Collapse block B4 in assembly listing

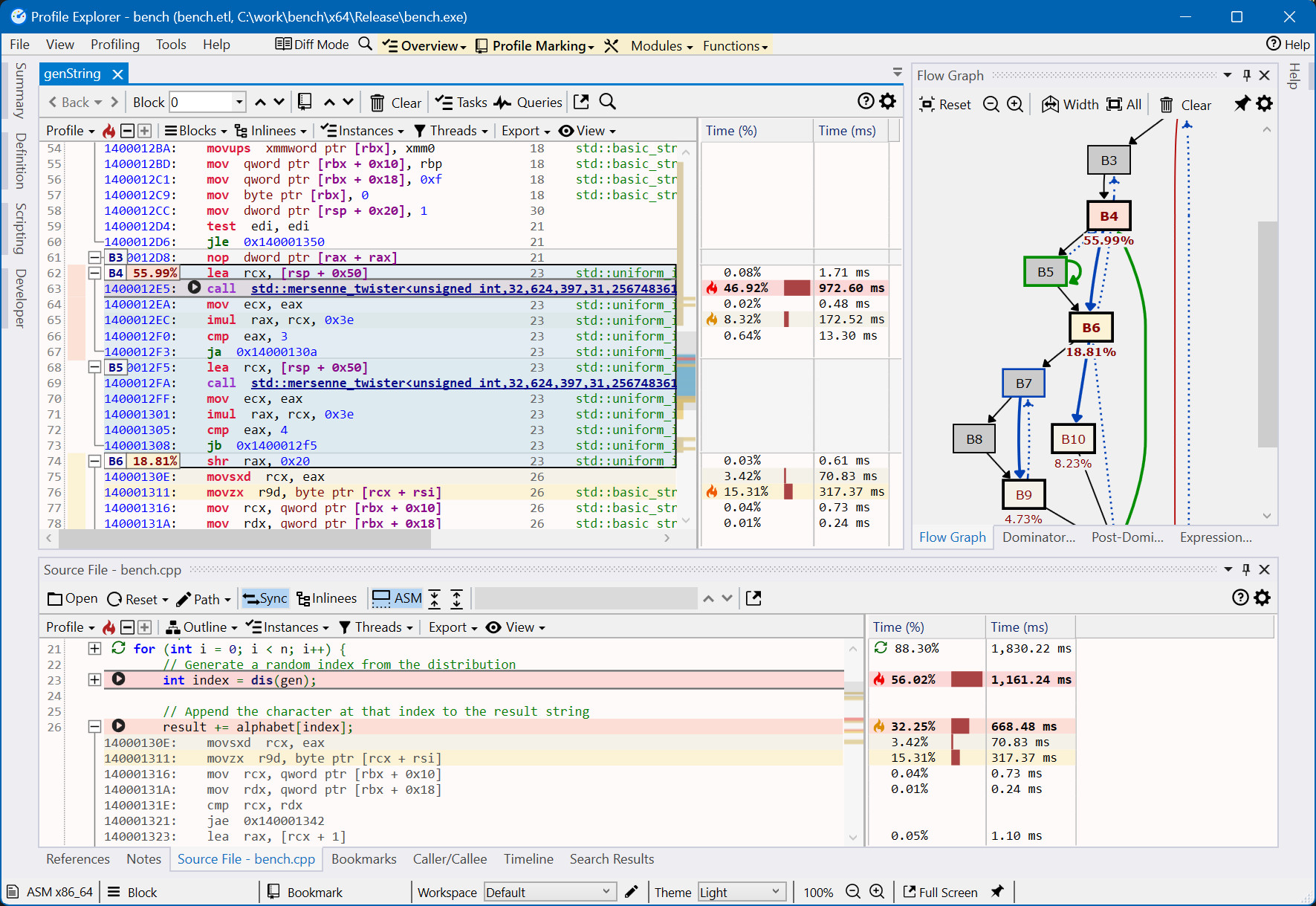[x=94, y=273]
